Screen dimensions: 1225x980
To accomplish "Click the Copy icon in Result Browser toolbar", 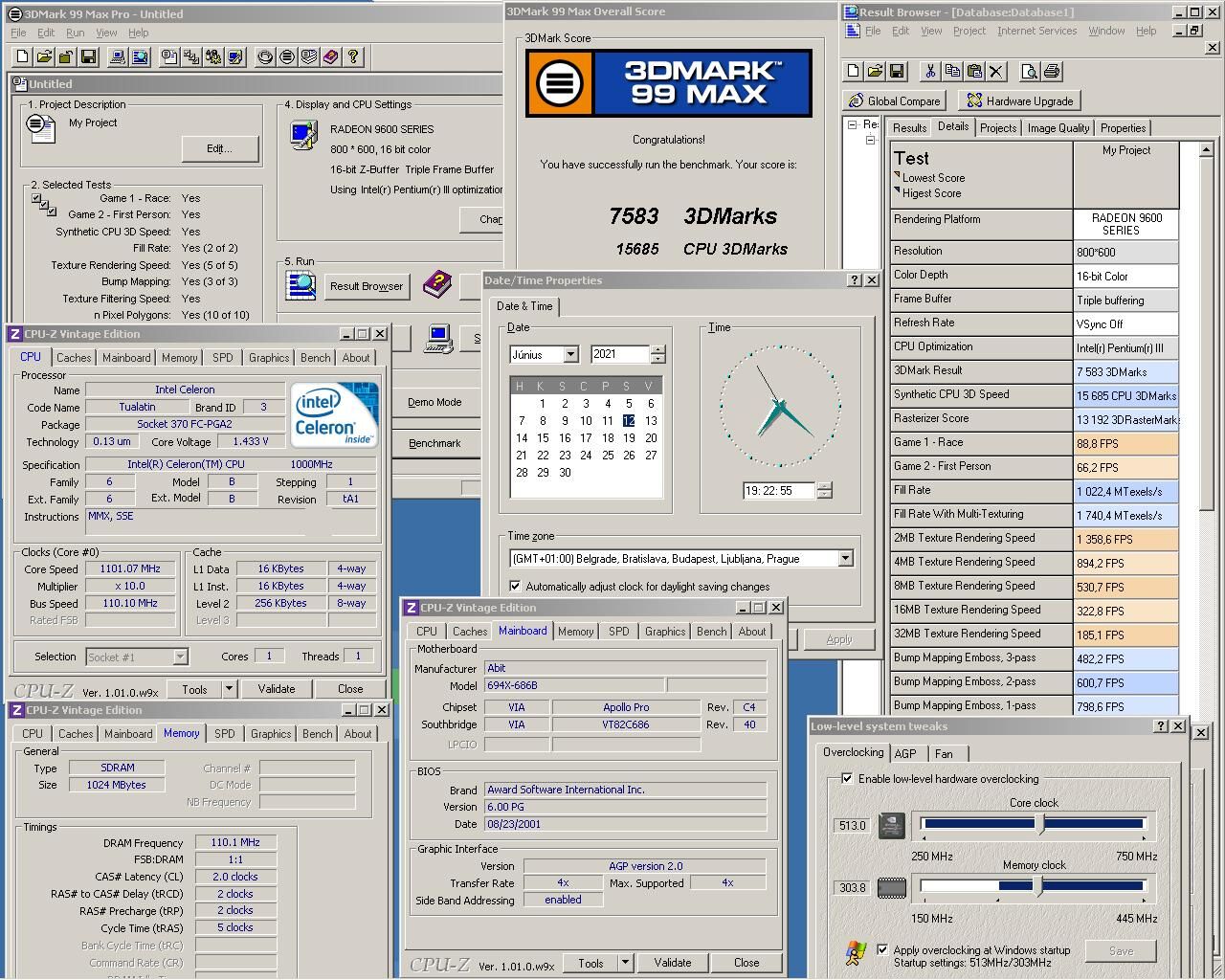I will [x=952, y=71].
